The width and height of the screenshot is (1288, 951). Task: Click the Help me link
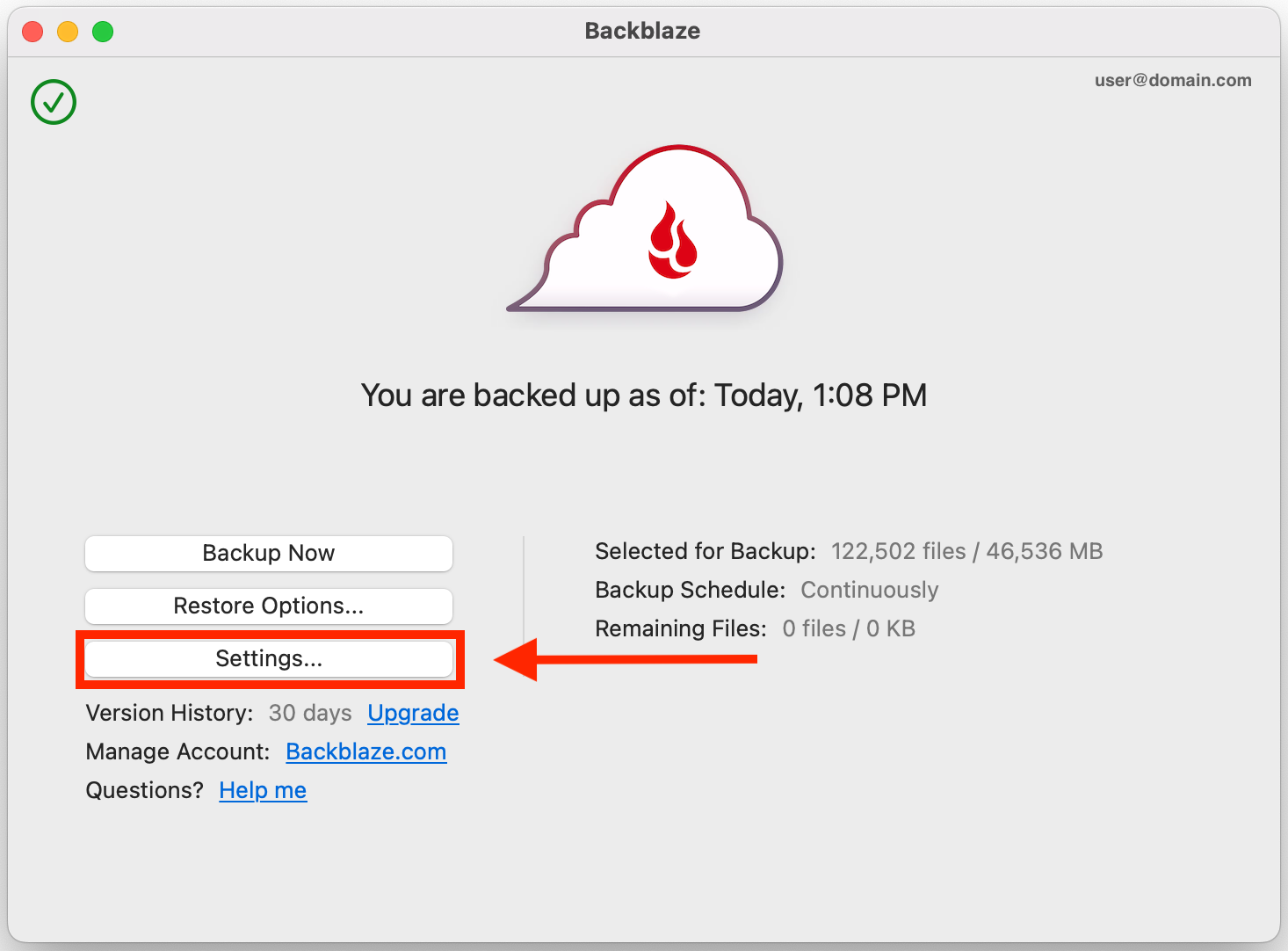tap(263, 790)
